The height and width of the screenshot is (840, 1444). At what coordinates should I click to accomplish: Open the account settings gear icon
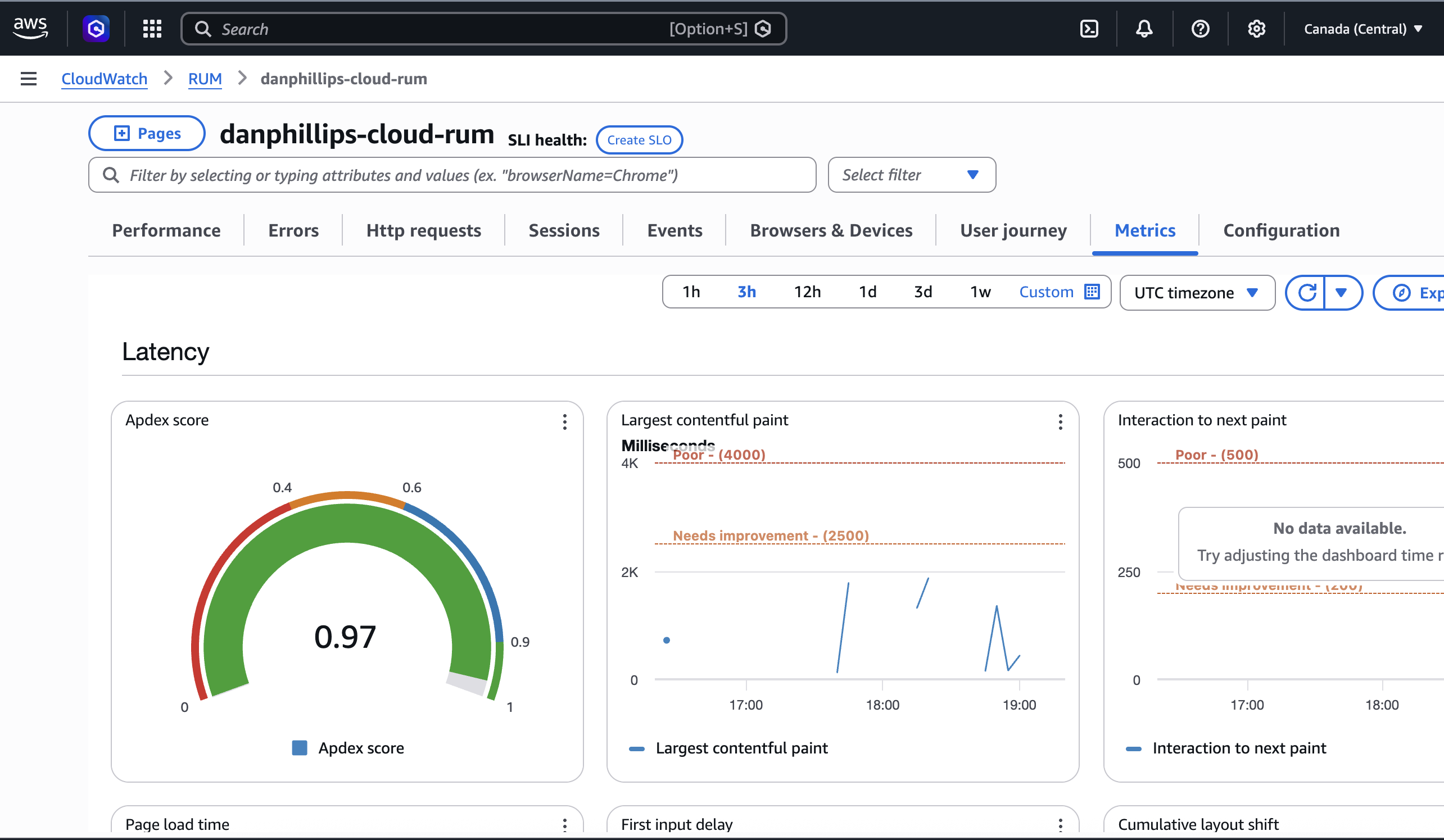point(1256,28)
